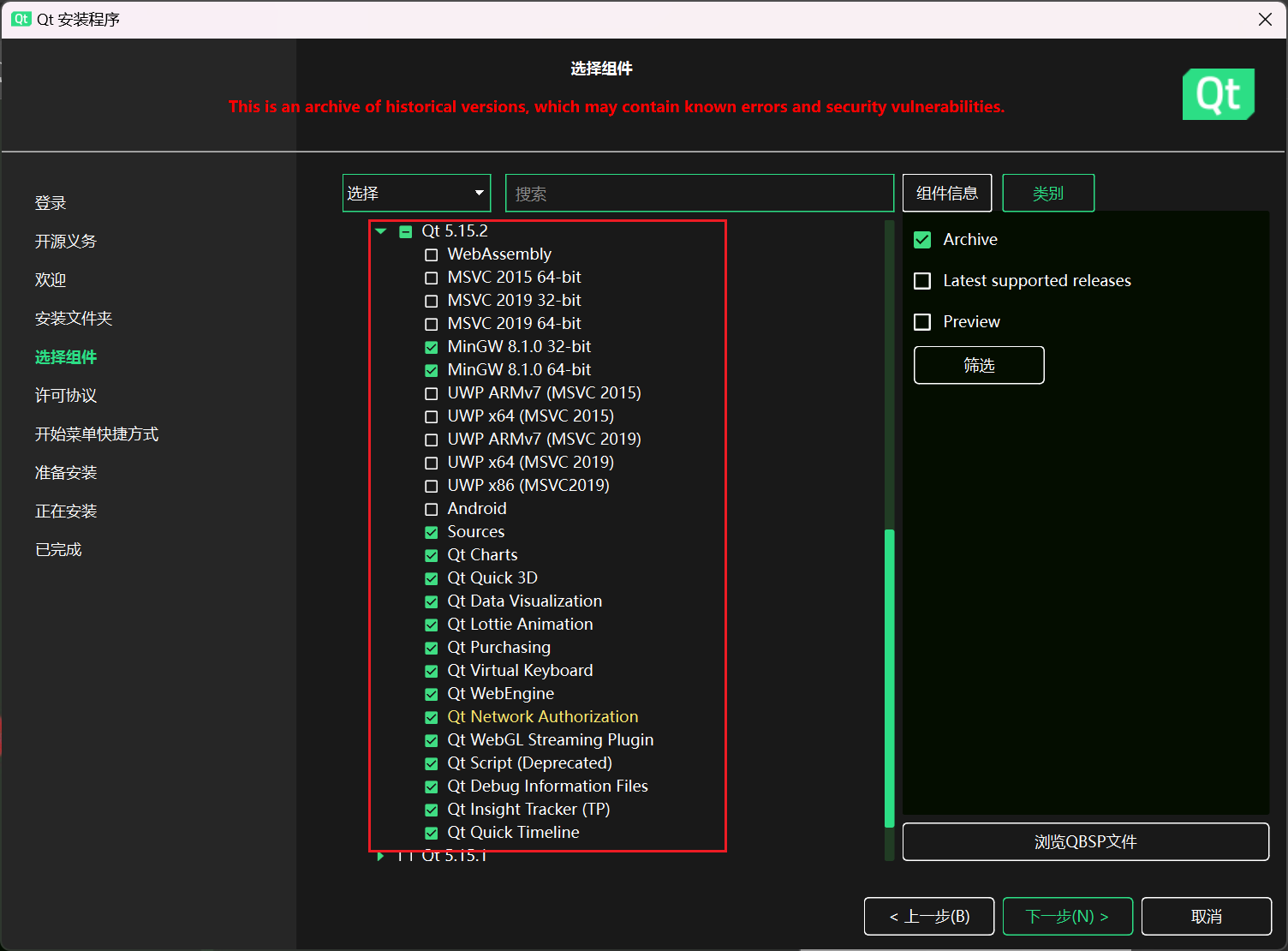Select the 开源义务 step in sidebar
This screenshot has width=1288, height=951.
66,242
